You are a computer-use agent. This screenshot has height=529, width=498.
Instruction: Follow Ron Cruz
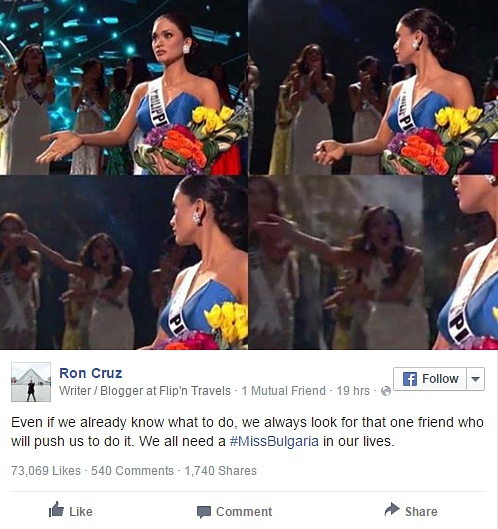(430, 379)
